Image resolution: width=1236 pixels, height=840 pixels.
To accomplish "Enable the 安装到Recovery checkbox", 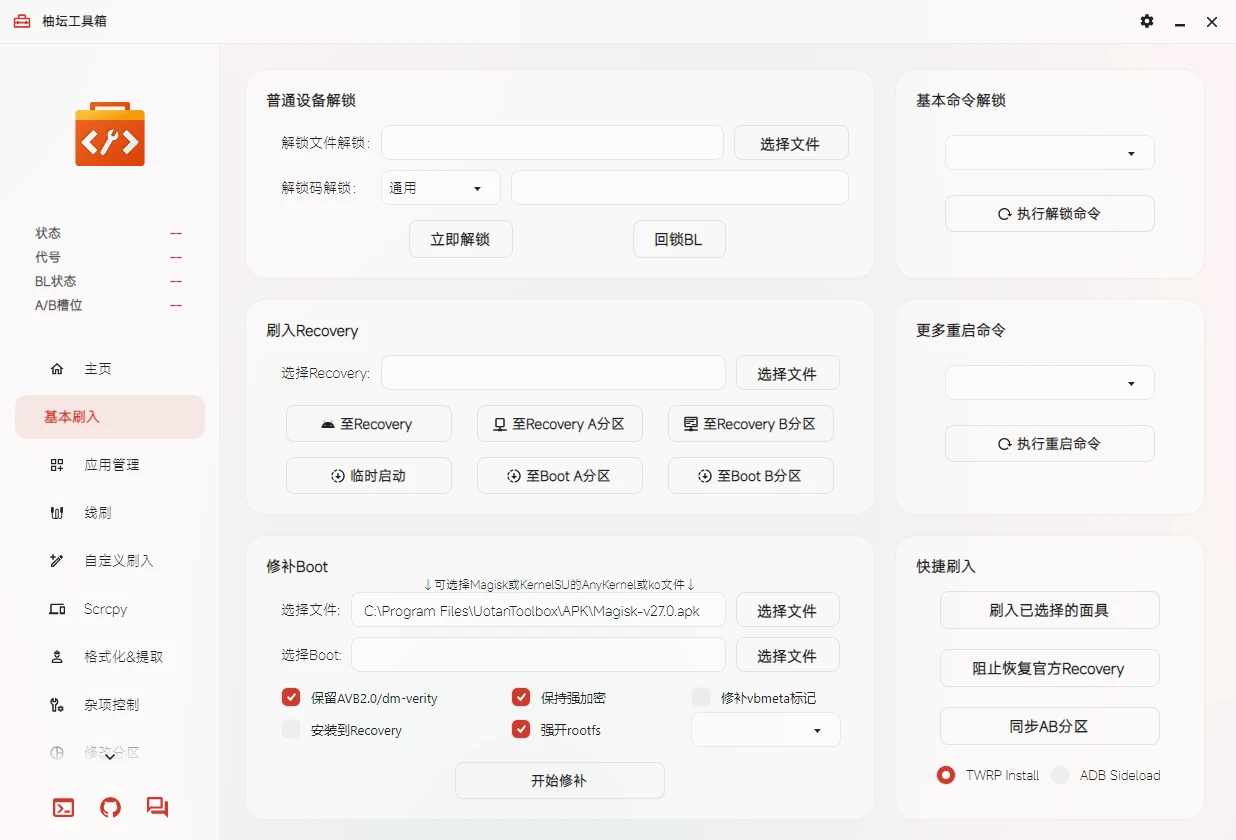I will click(291, 730).
